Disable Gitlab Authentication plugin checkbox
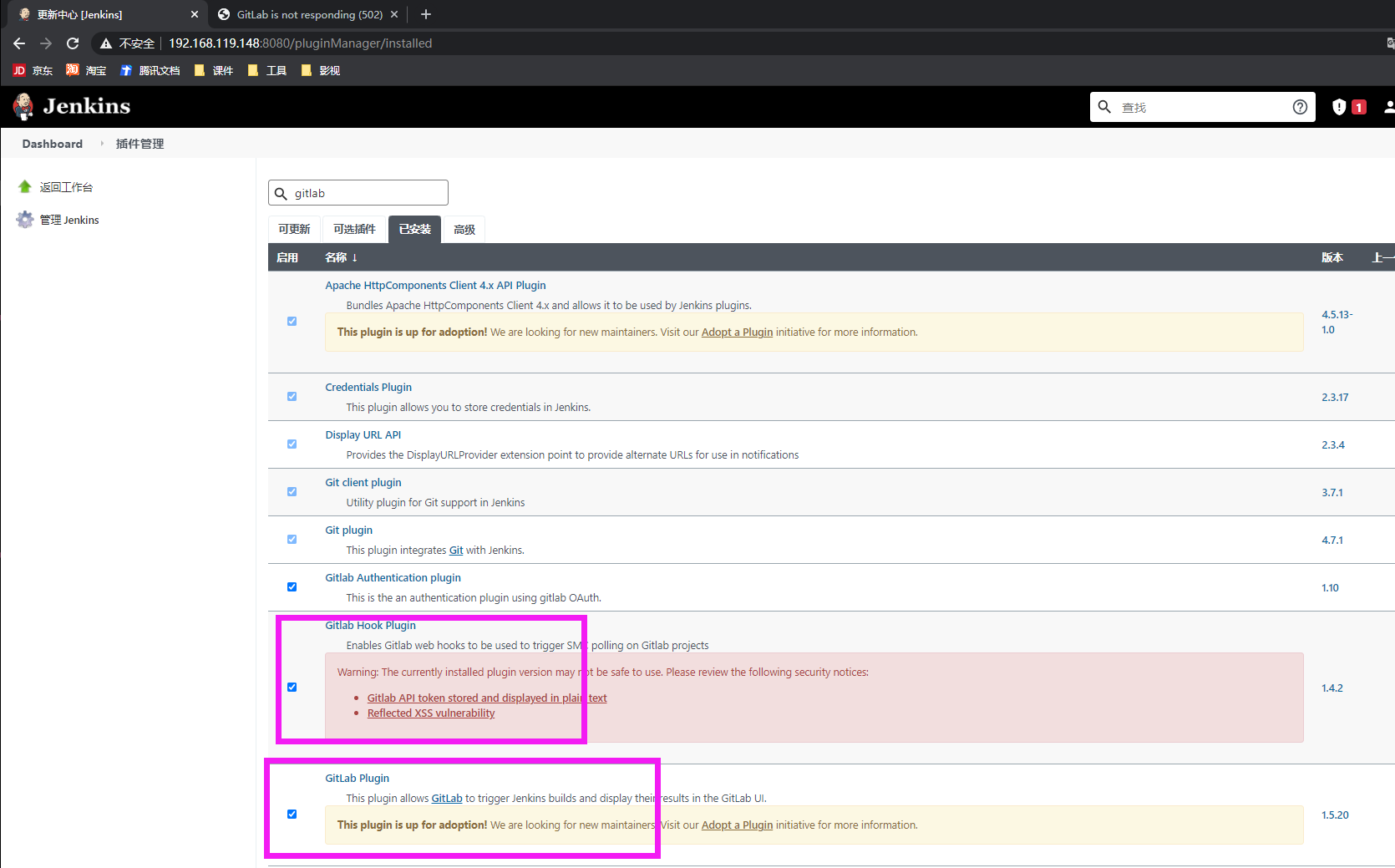Screen dimensions: 1395x868 (x=292, y=587)
